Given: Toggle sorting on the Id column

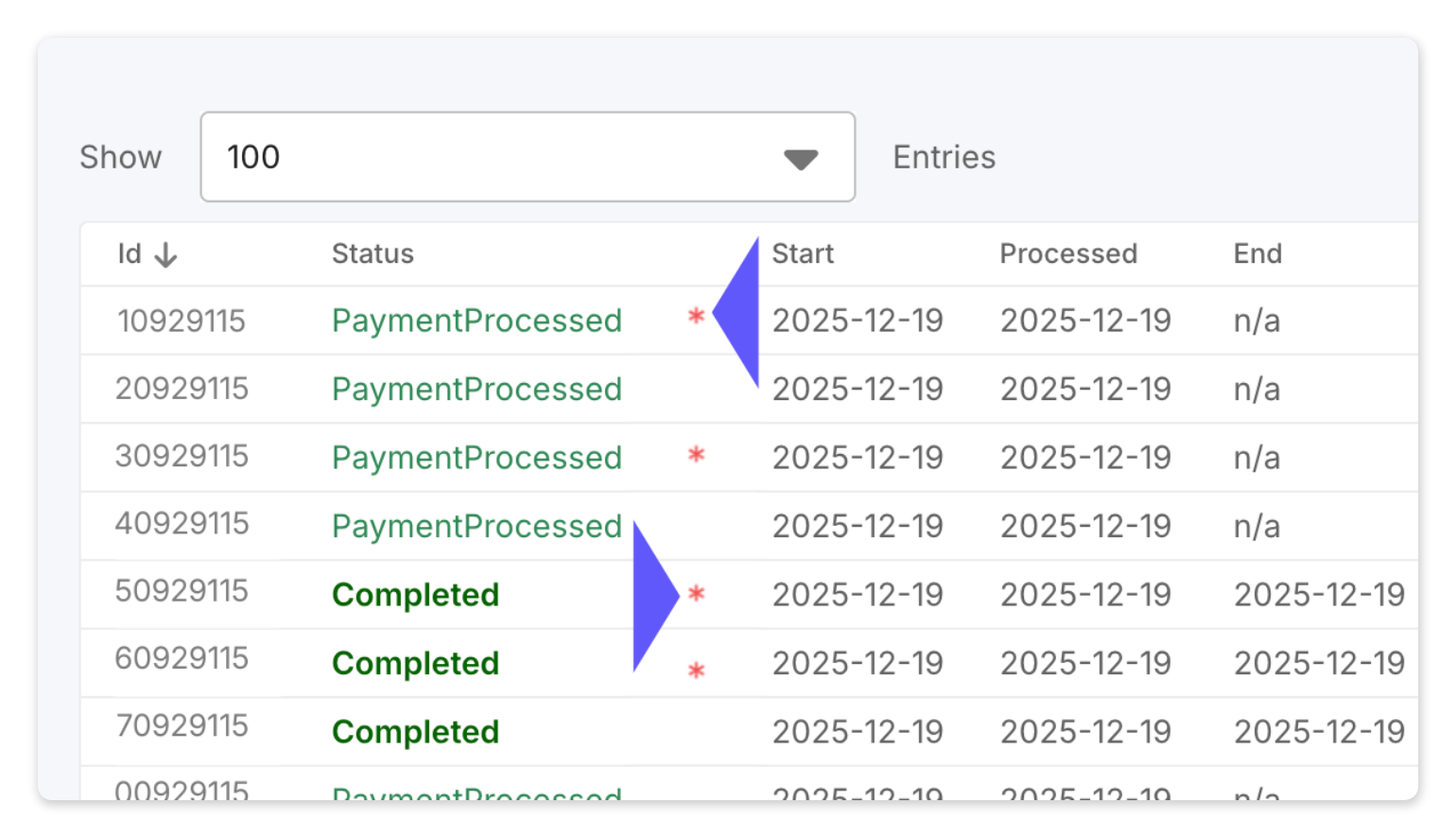Looking at the screenshot, I should (140, 253).
